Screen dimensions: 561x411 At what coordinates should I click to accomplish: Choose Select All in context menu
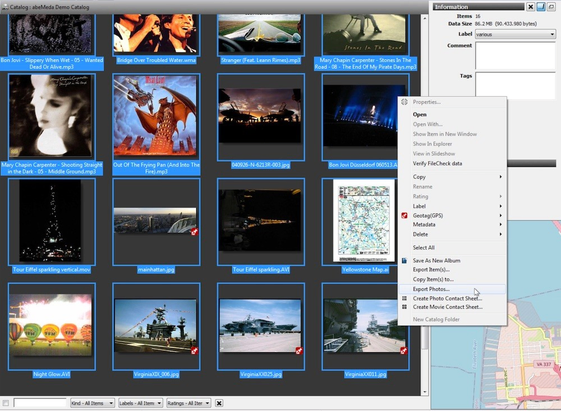452,248
